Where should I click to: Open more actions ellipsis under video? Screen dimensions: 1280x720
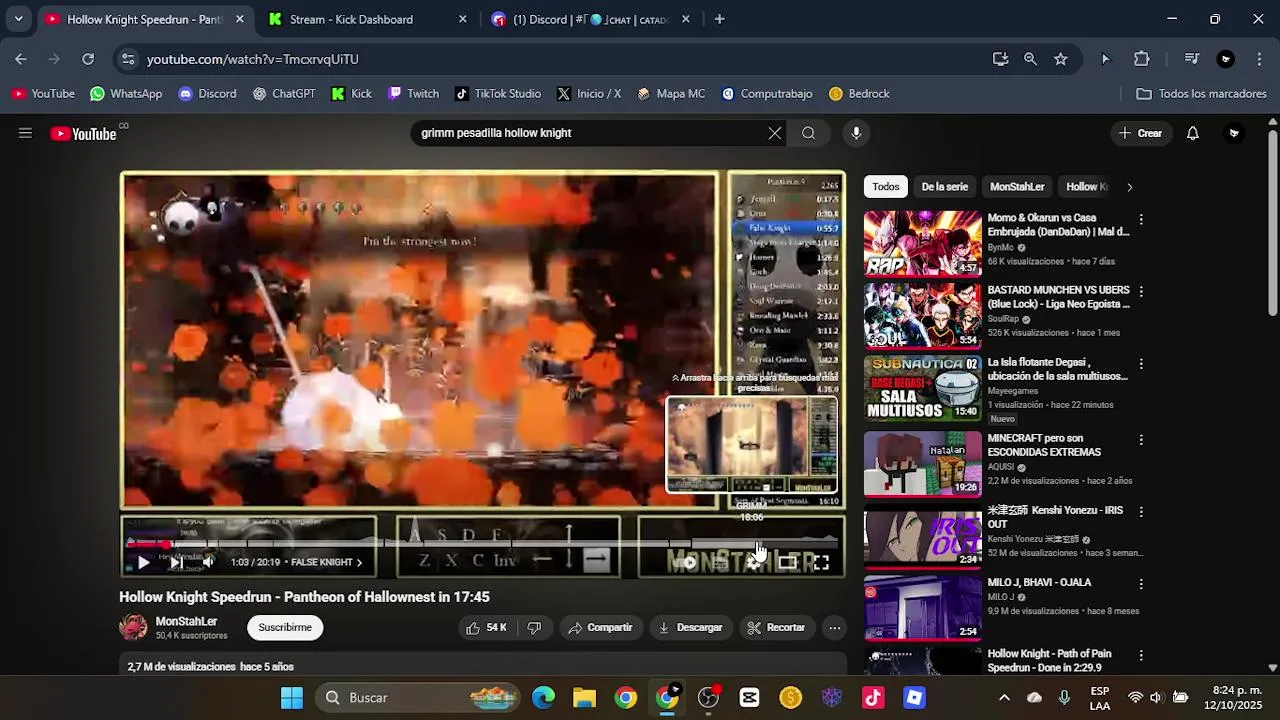click(834, 628)
